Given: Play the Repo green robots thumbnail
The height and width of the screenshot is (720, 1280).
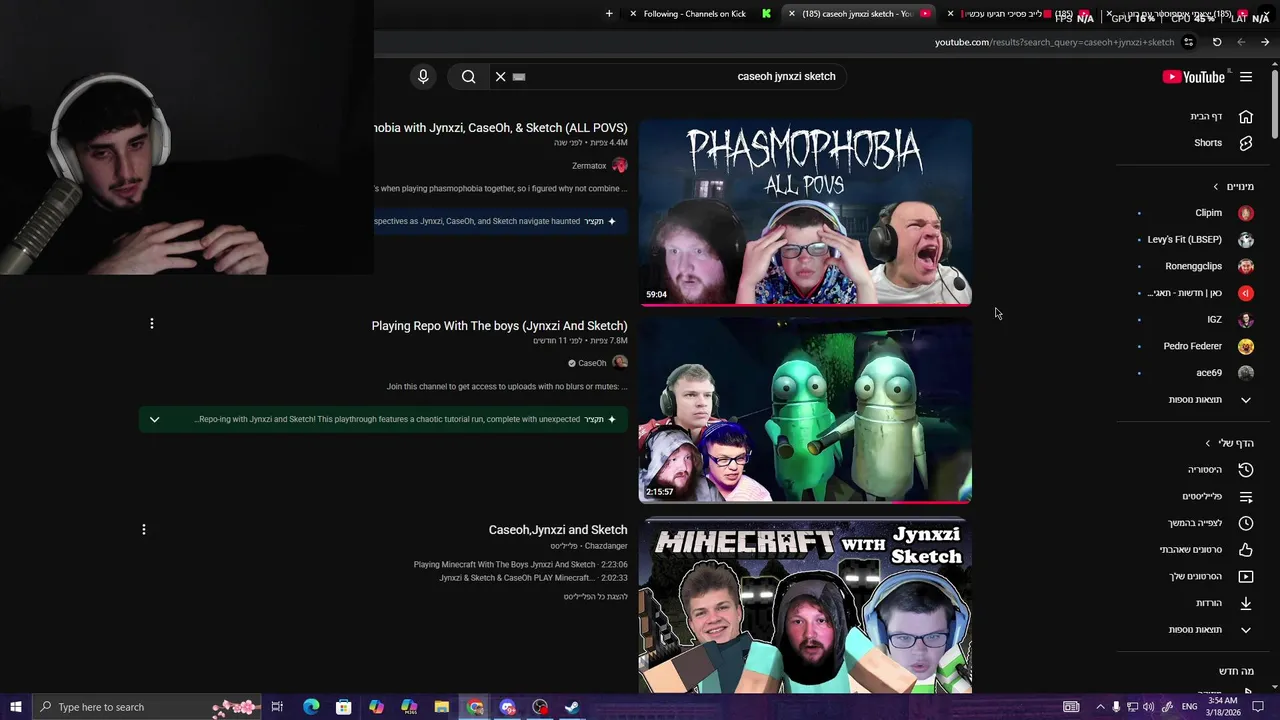Looking at the screenshot, I should 805,410.
